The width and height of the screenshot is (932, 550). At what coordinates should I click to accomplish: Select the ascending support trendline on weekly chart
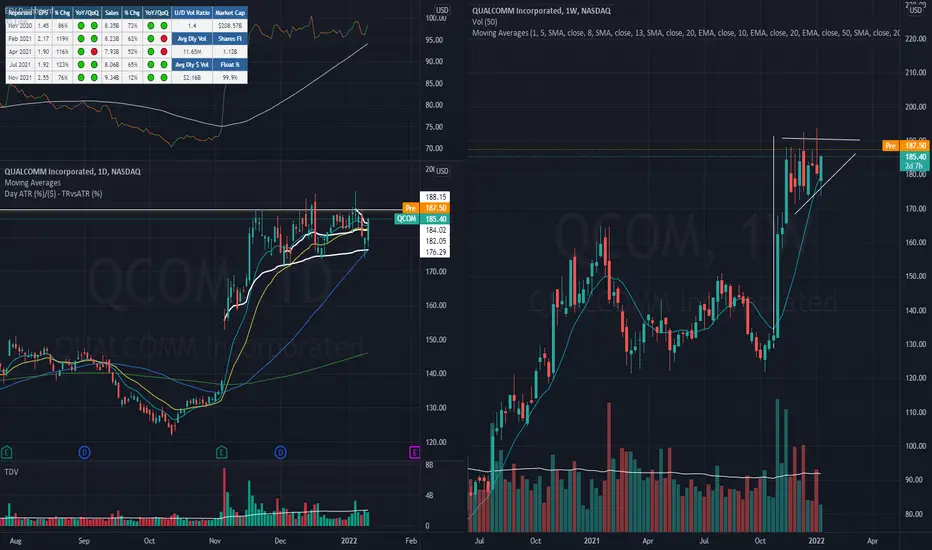pyautogui.click(x=825, y=184)
